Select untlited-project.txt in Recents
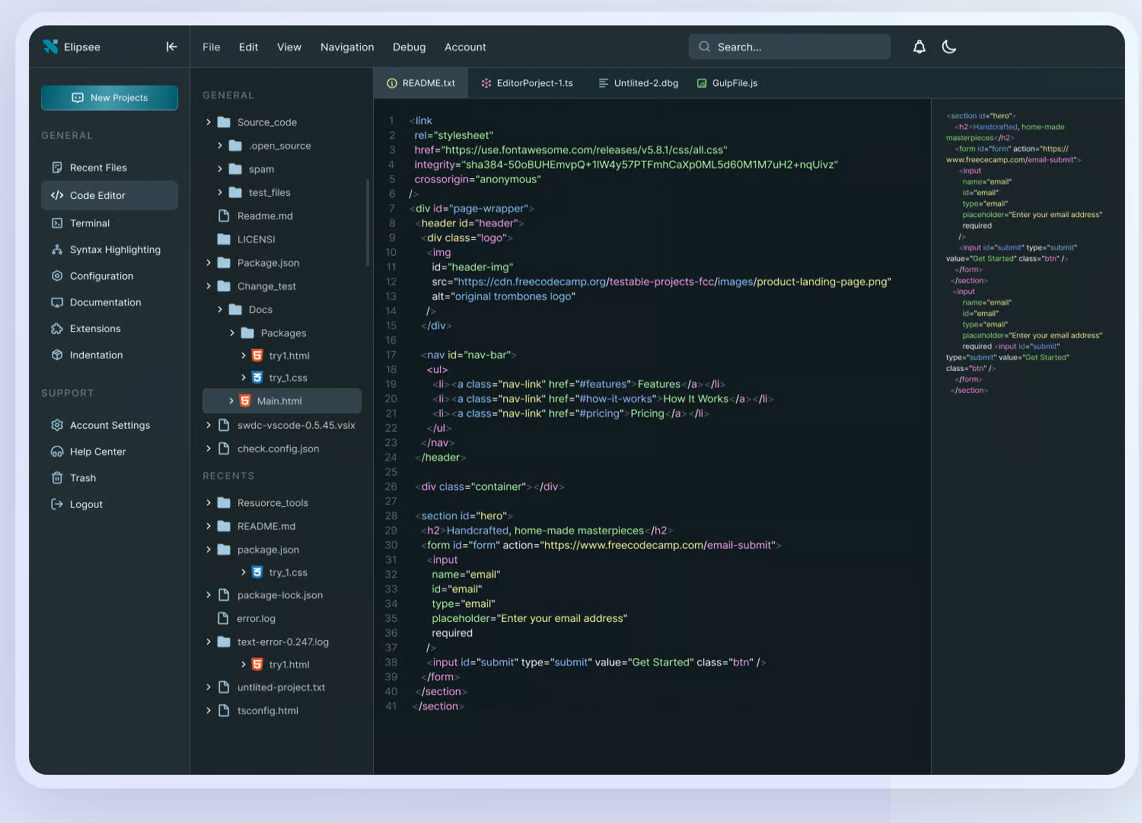The width and height of the screenshot is (1142, 823). (282, 687)
